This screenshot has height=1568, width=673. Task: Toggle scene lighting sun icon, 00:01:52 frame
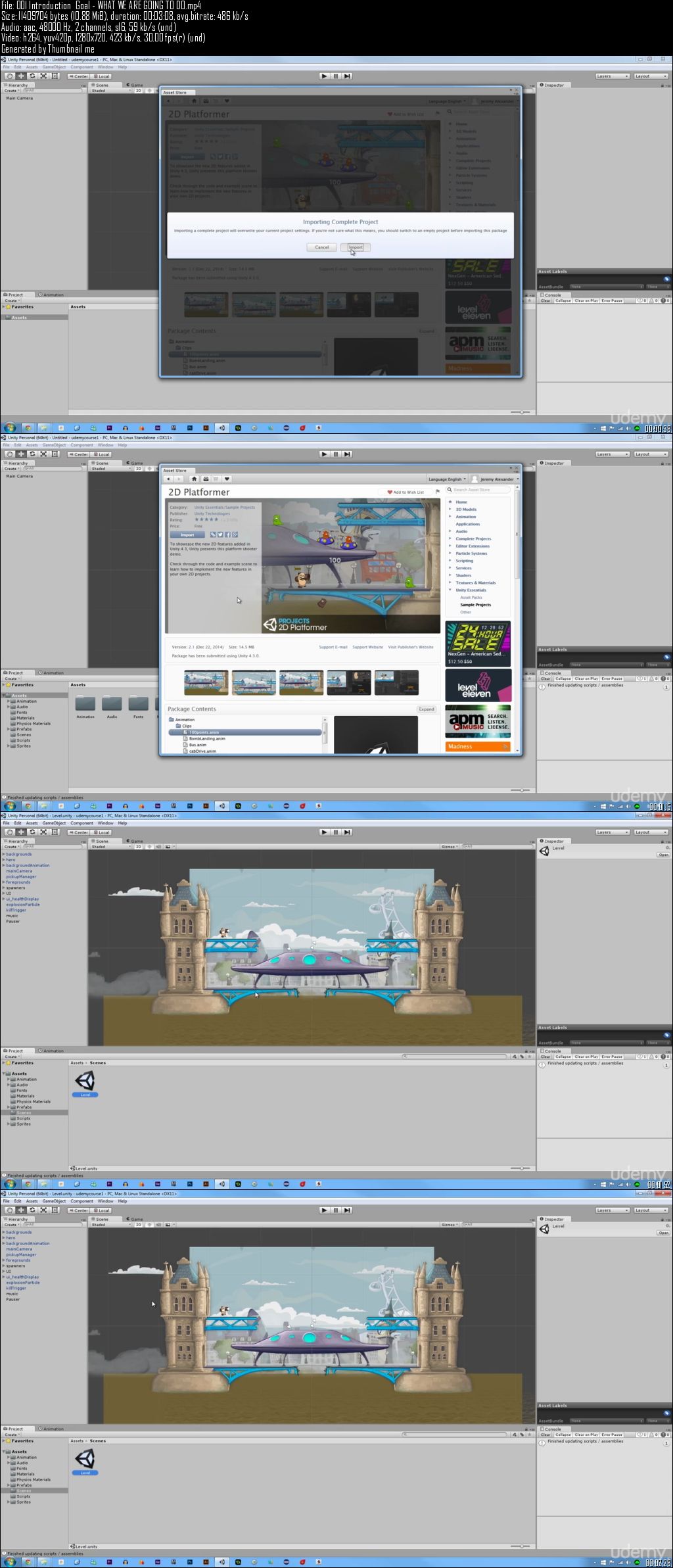coord(149,847)
